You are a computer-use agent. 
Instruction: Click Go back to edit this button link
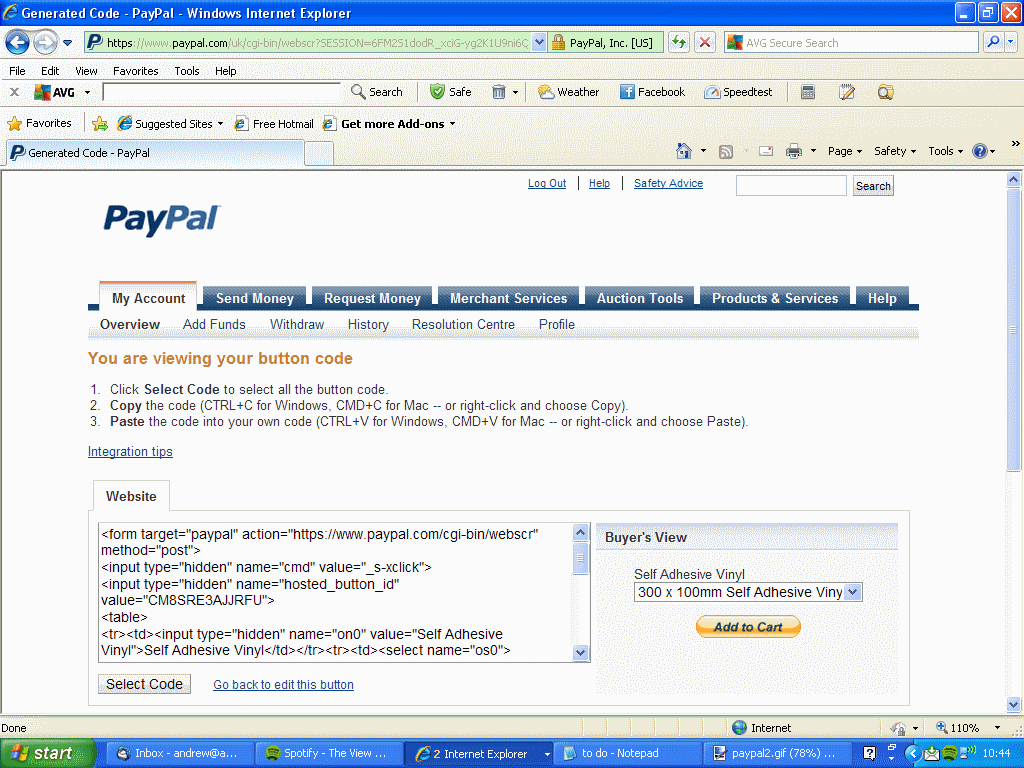(x=283, y=684)
